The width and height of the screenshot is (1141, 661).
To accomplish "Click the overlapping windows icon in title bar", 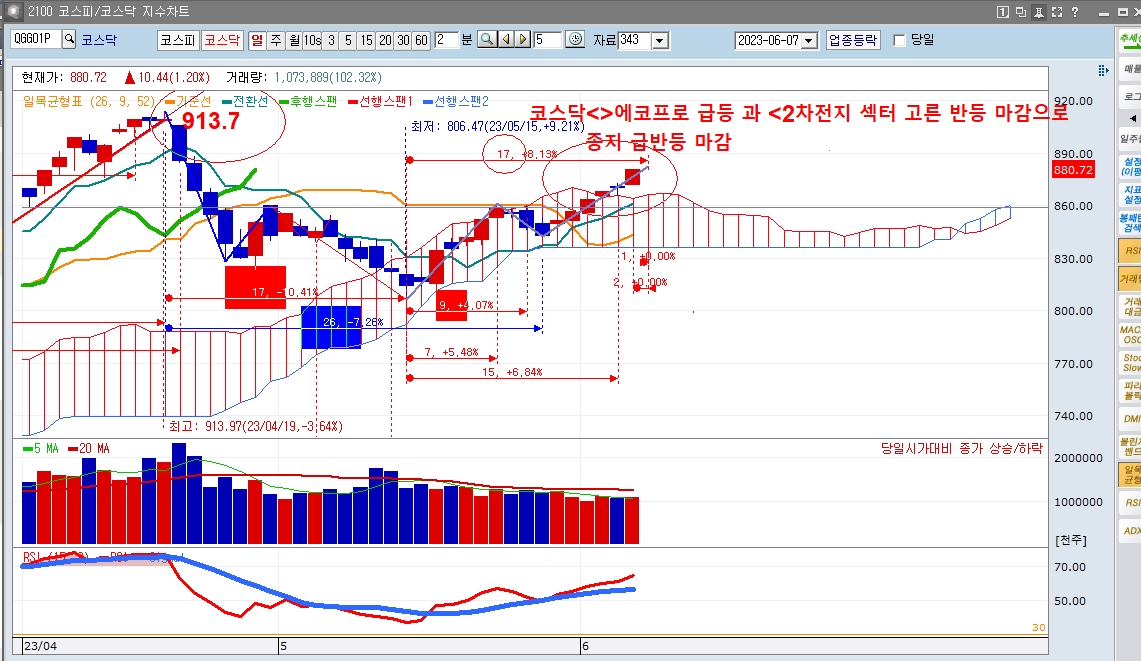I will [x=1021, y=12].
